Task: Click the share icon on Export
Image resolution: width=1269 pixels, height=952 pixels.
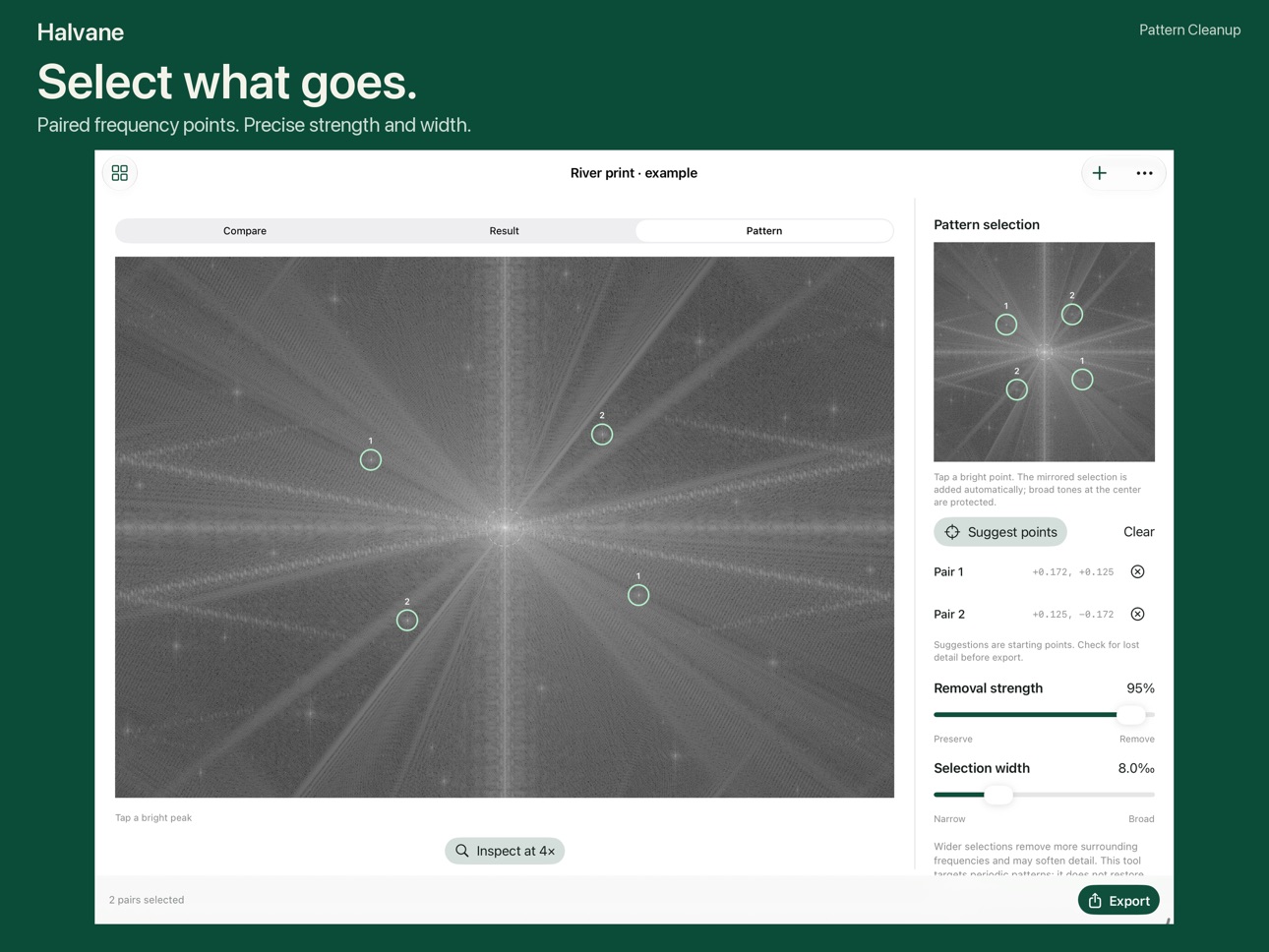Action: tap(1095, 900)
